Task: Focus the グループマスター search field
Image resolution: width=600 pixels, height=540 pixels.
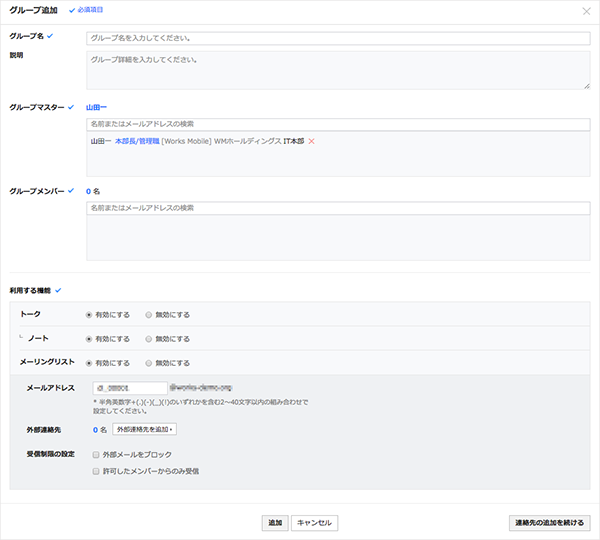Action: click(338, 124)
